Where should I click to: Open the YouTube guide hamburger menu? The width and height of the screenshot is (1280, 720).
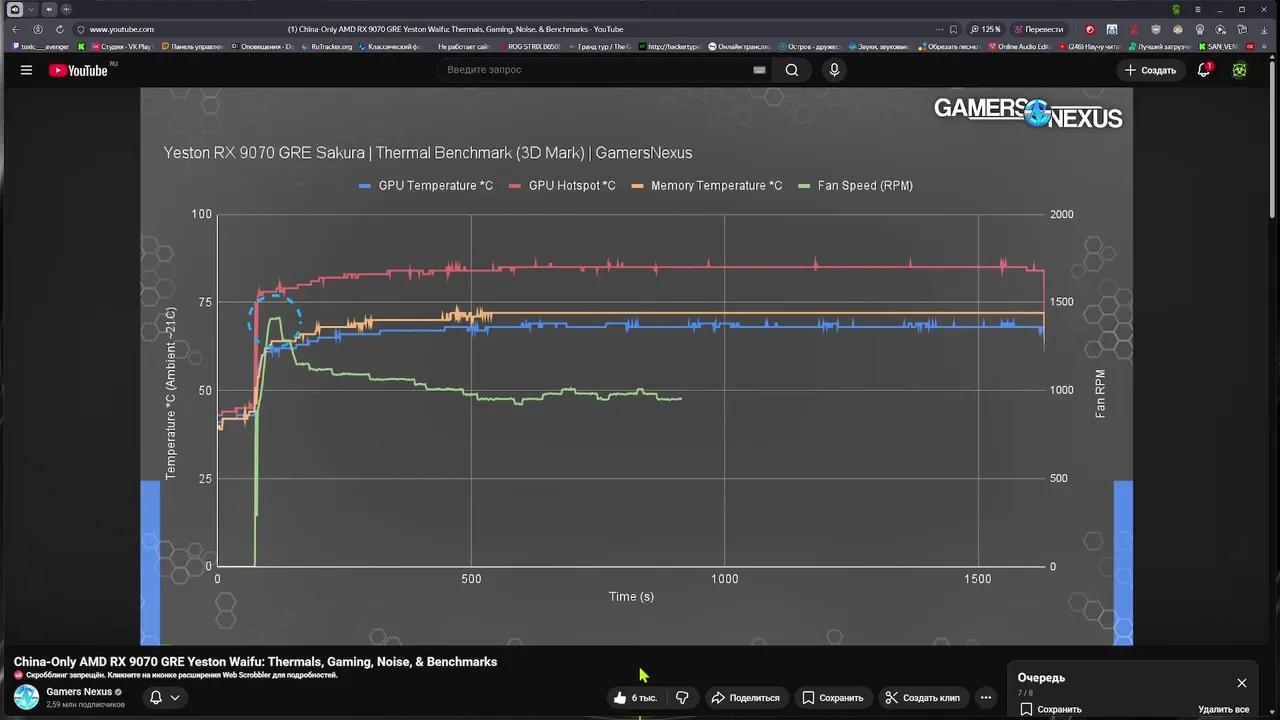point(26,70)
